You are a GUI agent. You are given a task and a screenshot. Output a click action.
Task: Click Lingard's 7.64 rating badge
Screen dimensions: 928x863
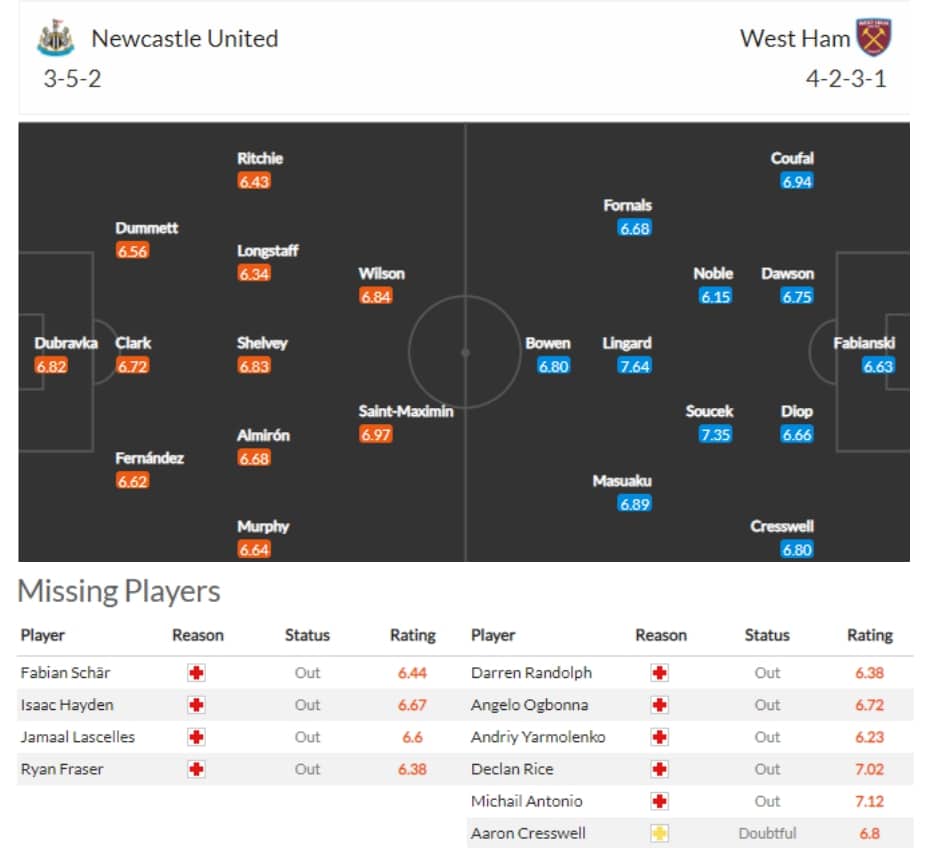point(634,366)
